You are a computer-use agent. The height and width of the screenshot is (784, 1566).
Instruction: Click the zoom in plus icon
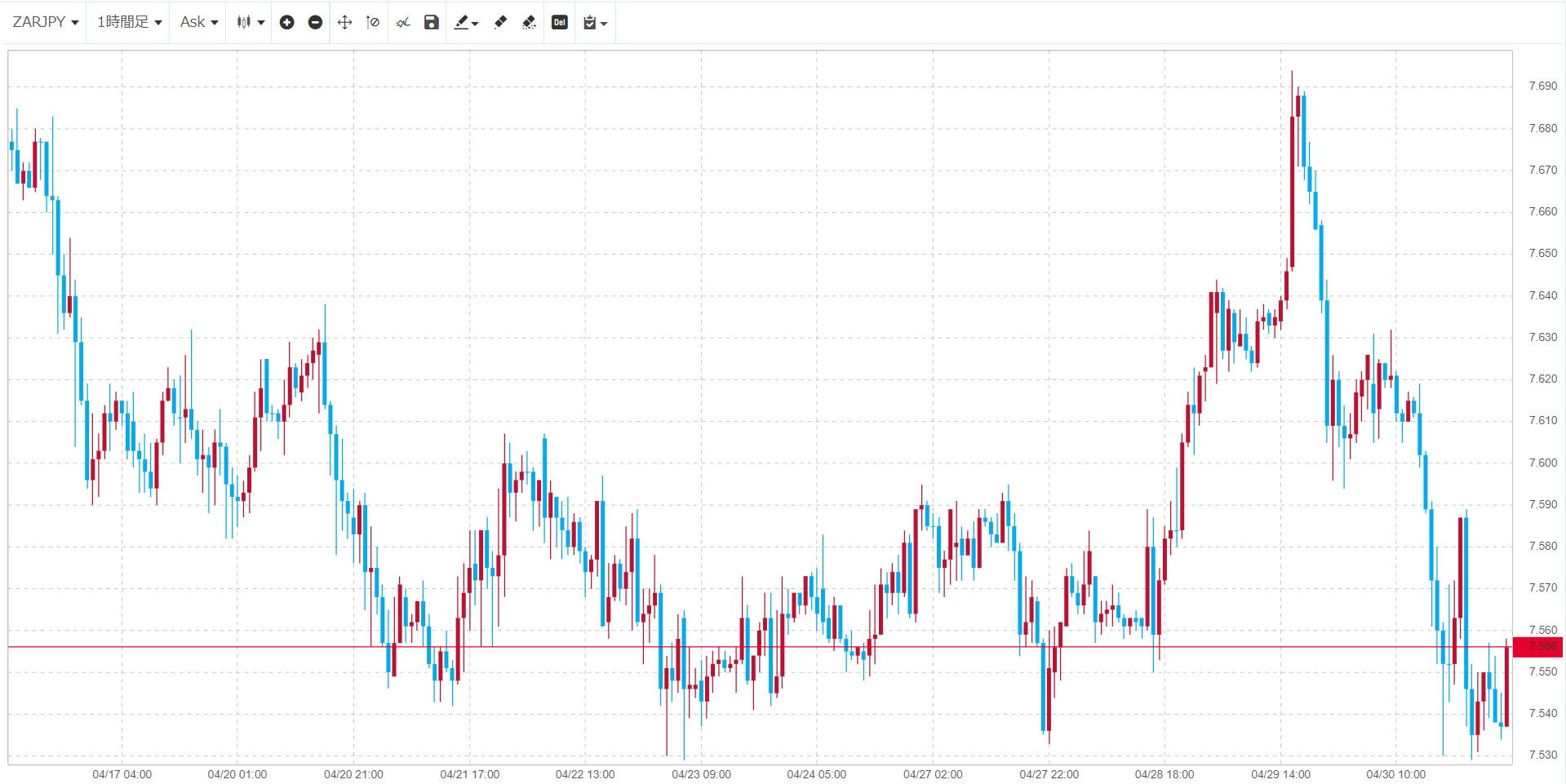[x=286, y=22]
